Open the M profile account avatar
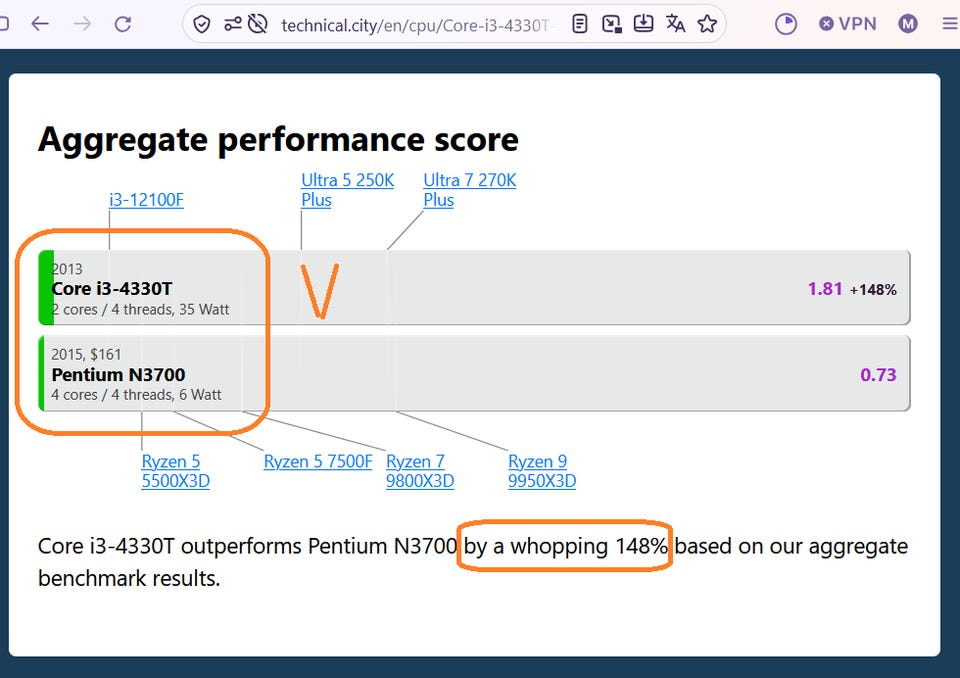960x678 pixels. [x=907, y=24]
